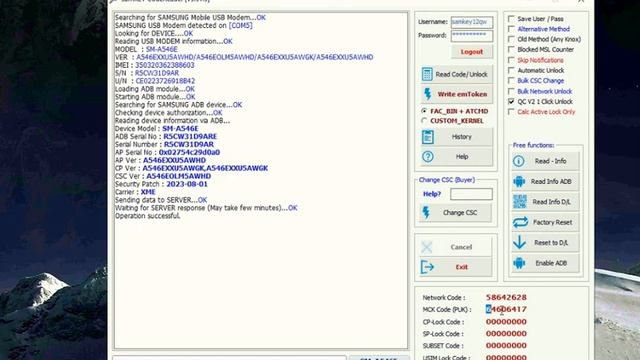Click the COM5 port text in log
This screenshot has height=360, width=640.
click(240, 25)
